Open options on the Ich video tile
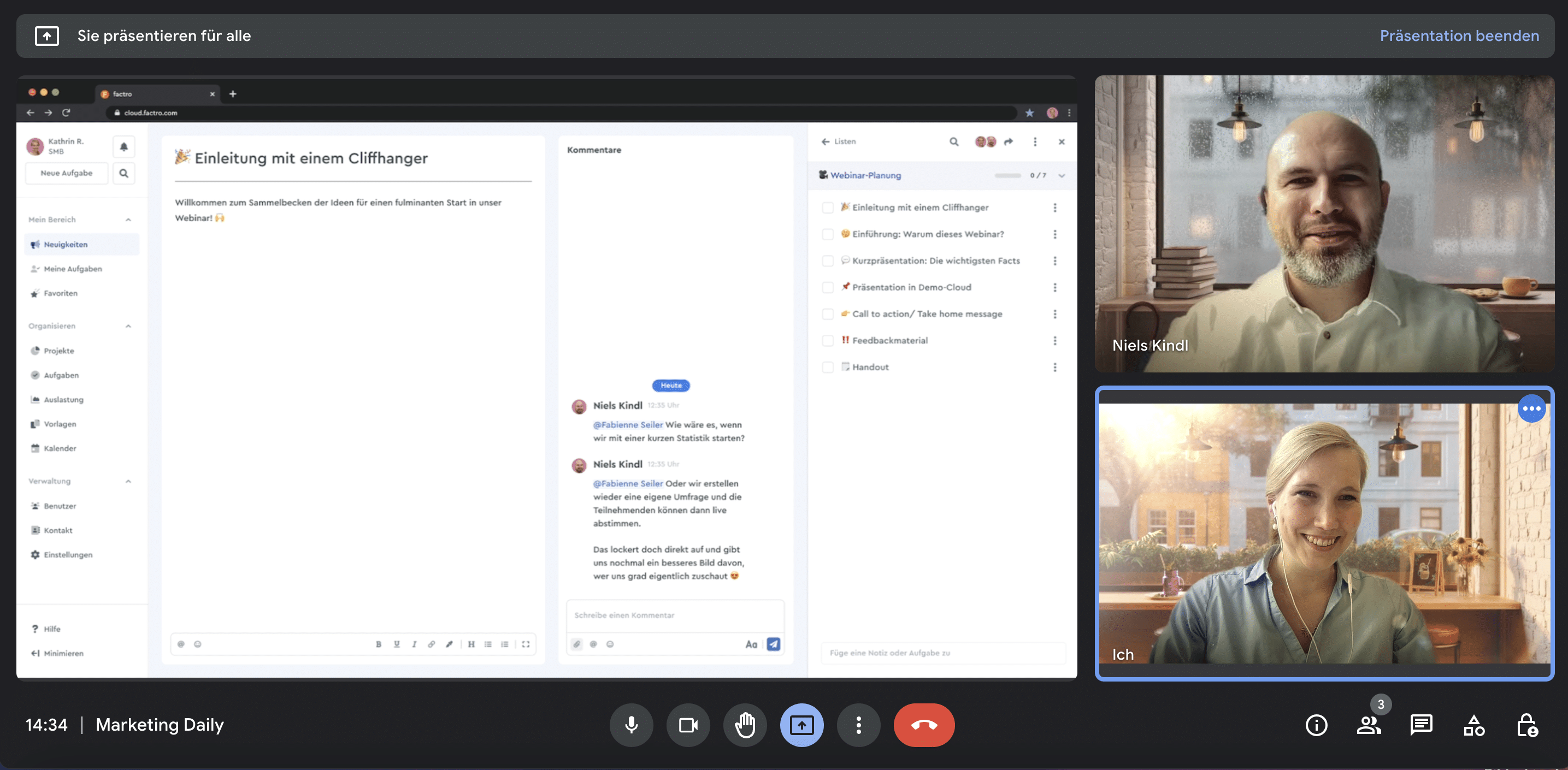The height and width of the screenshot is (770, 1568). 1531,408
